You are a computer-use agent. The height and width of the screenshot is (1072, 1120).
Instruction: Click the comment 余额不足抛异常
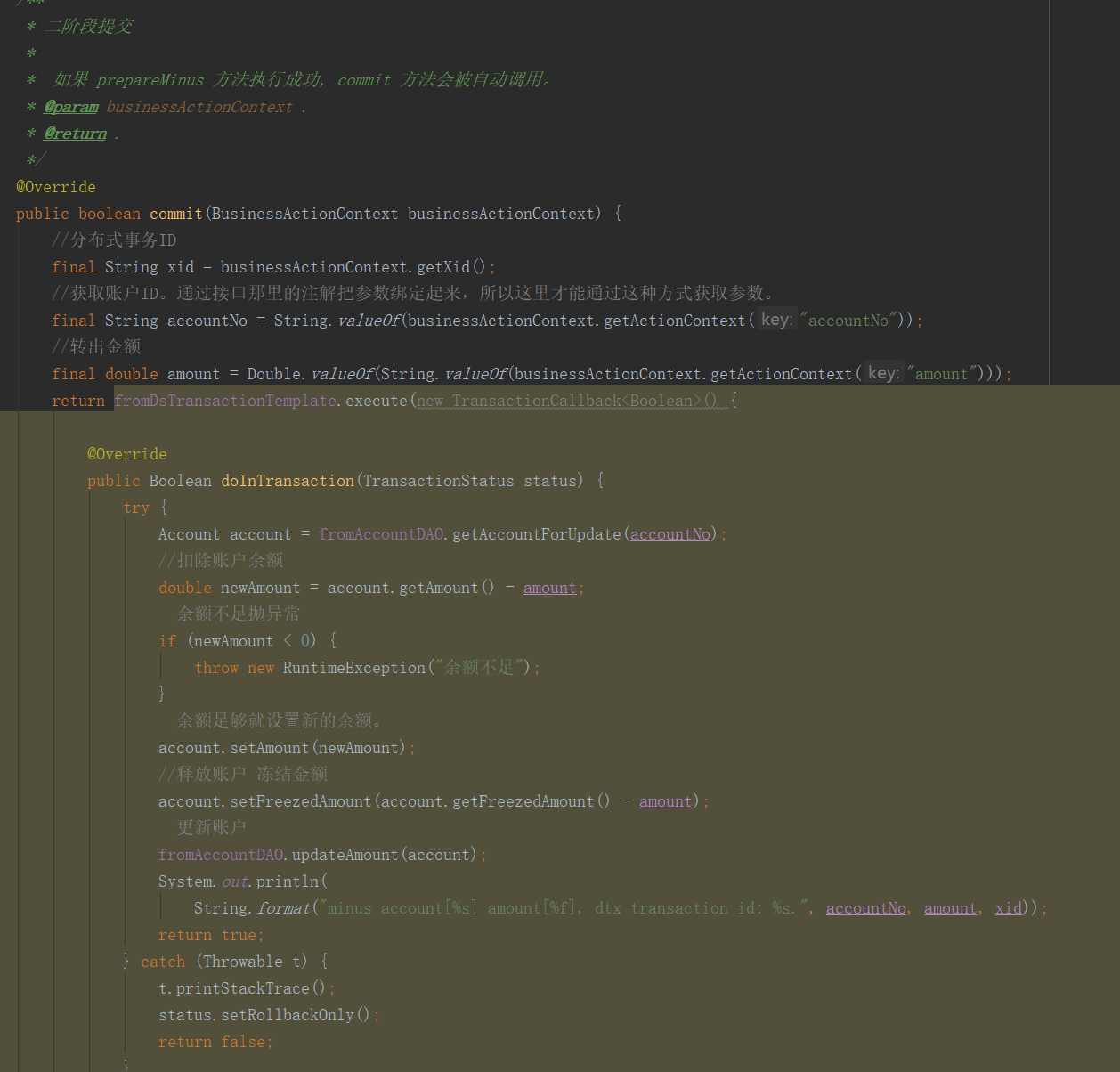tap(239, 613)
